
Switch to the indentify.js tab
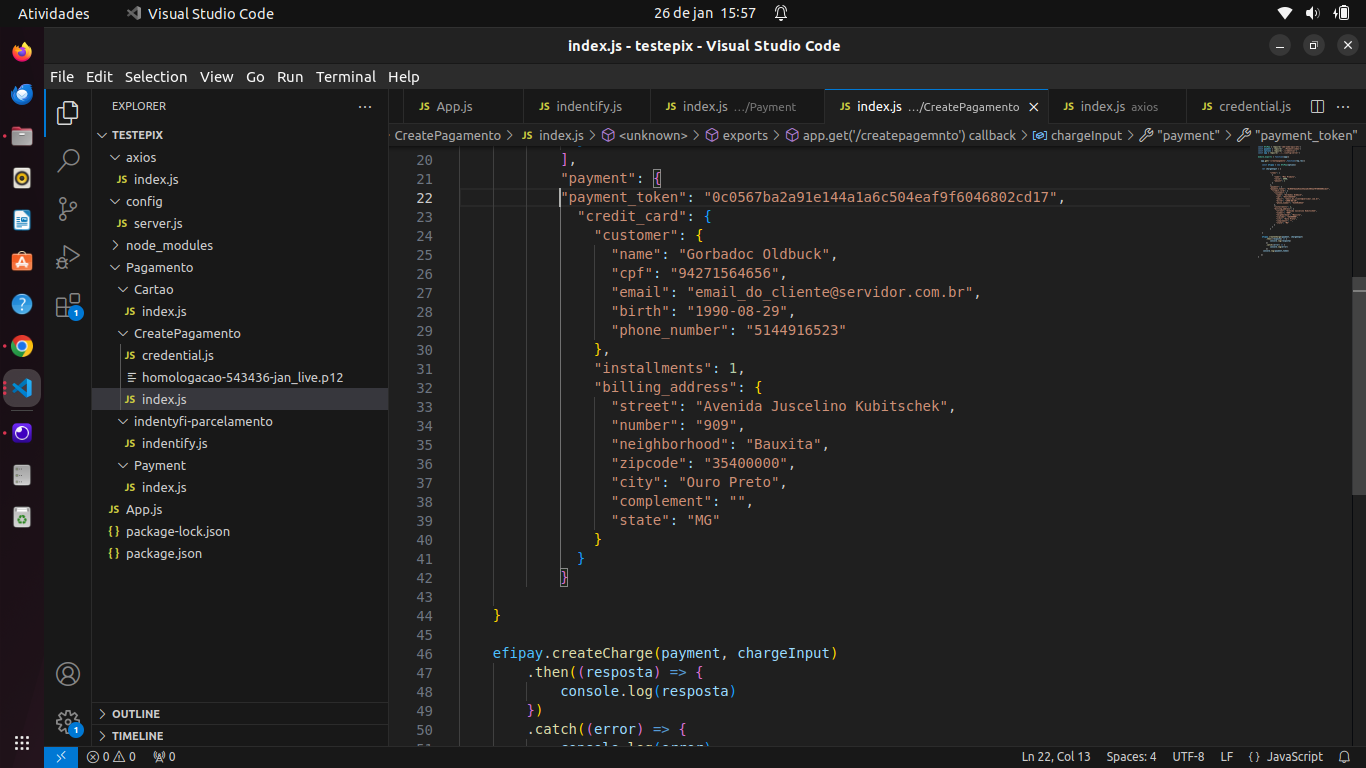[587, 106]
